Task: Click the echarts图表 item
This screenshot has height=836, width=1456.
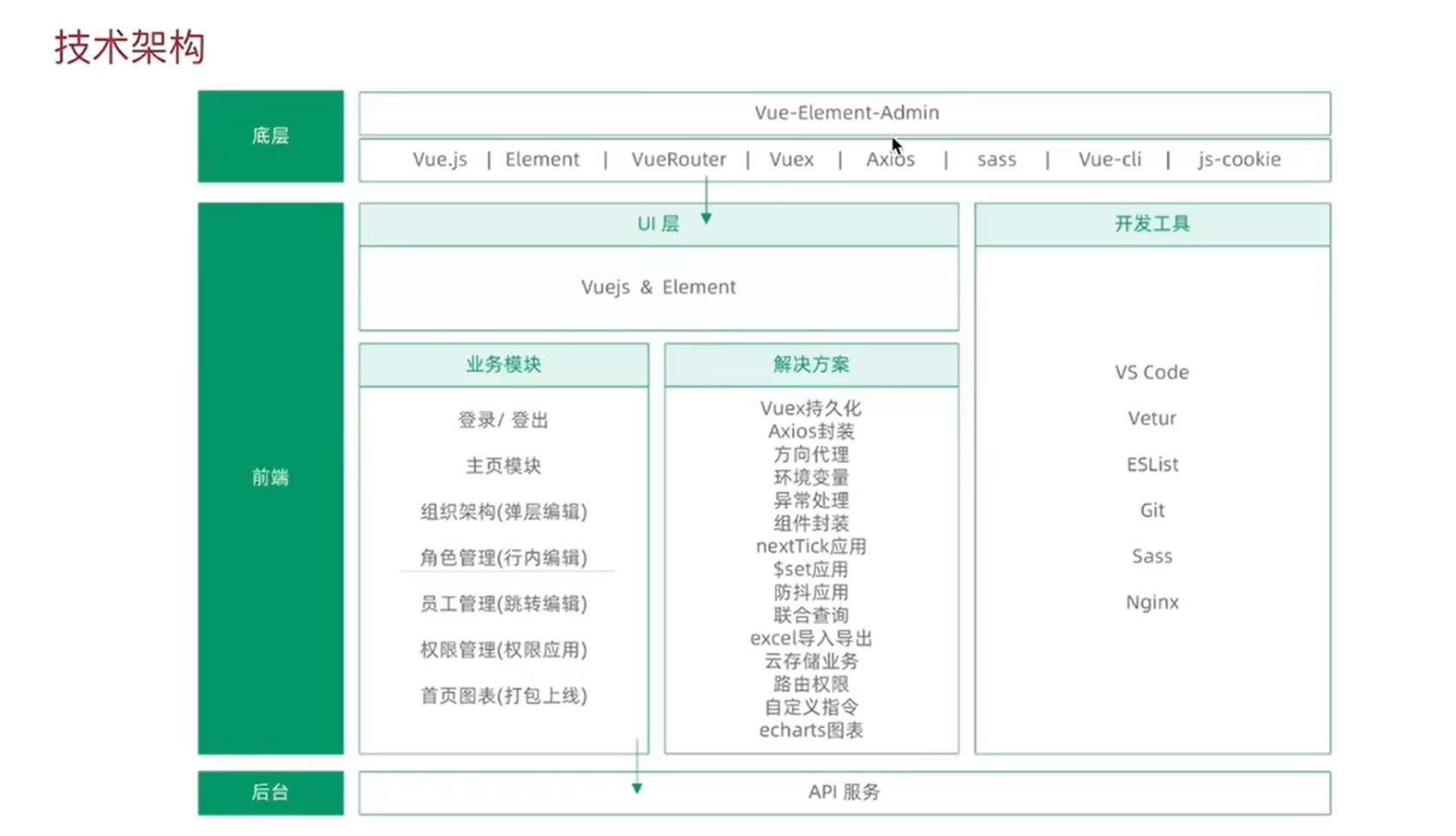Action: click(x=811, y=731)
